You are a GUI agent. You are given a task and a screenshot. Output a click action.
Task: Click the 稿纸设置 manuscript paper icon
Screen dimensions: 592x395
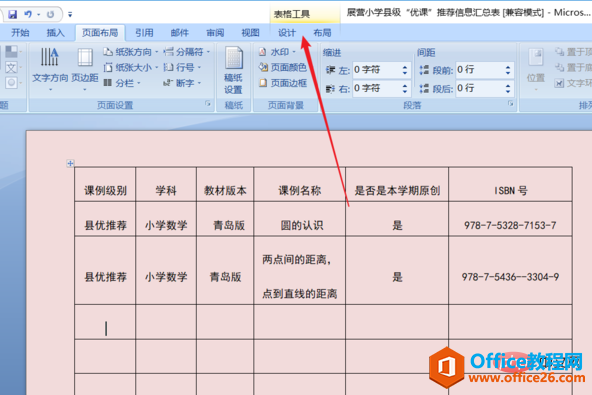(233, 70)
